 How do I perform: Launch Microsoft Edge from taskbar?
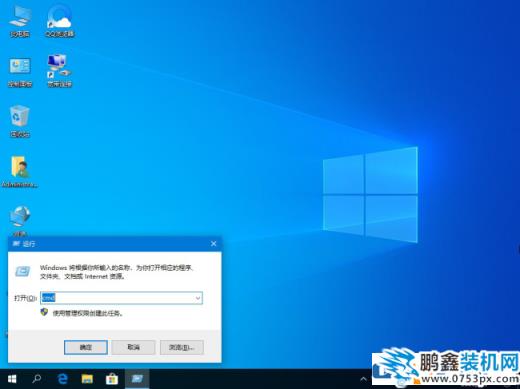(62, 379)
